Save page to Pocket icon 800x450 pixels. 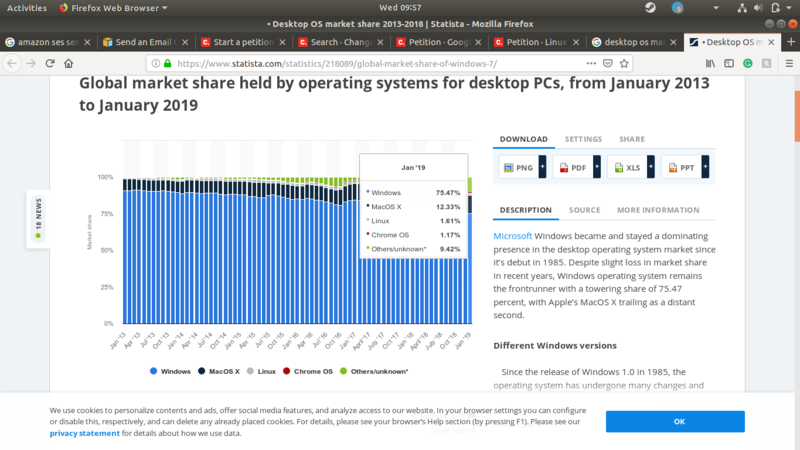click(x=608, y=64)
